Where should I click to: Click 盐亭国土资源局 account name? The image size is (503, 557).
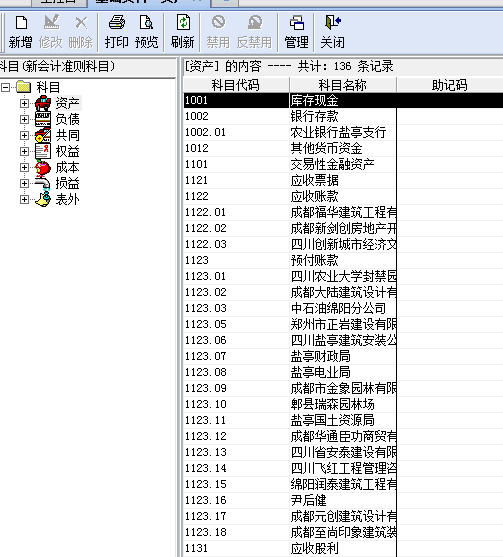coord(332,420)
